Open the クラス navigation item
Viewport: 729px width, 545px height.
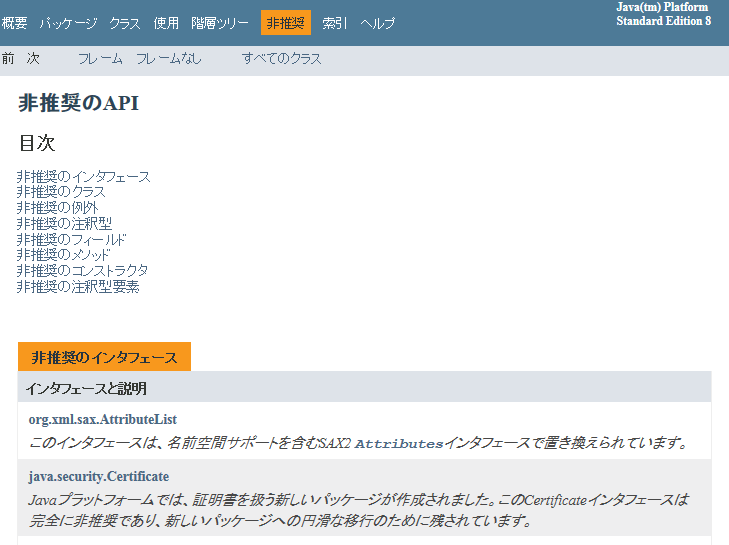pyautogui.click(x=125, y=23)
